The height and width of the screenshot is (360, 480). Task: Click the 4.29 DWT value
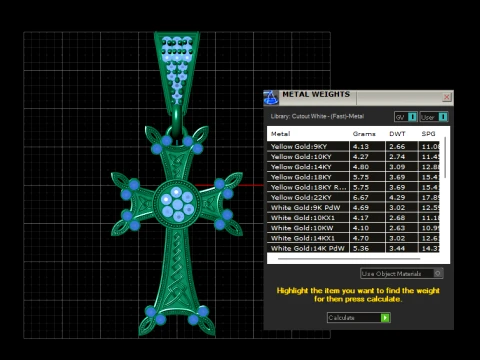(x=397, y=198)
